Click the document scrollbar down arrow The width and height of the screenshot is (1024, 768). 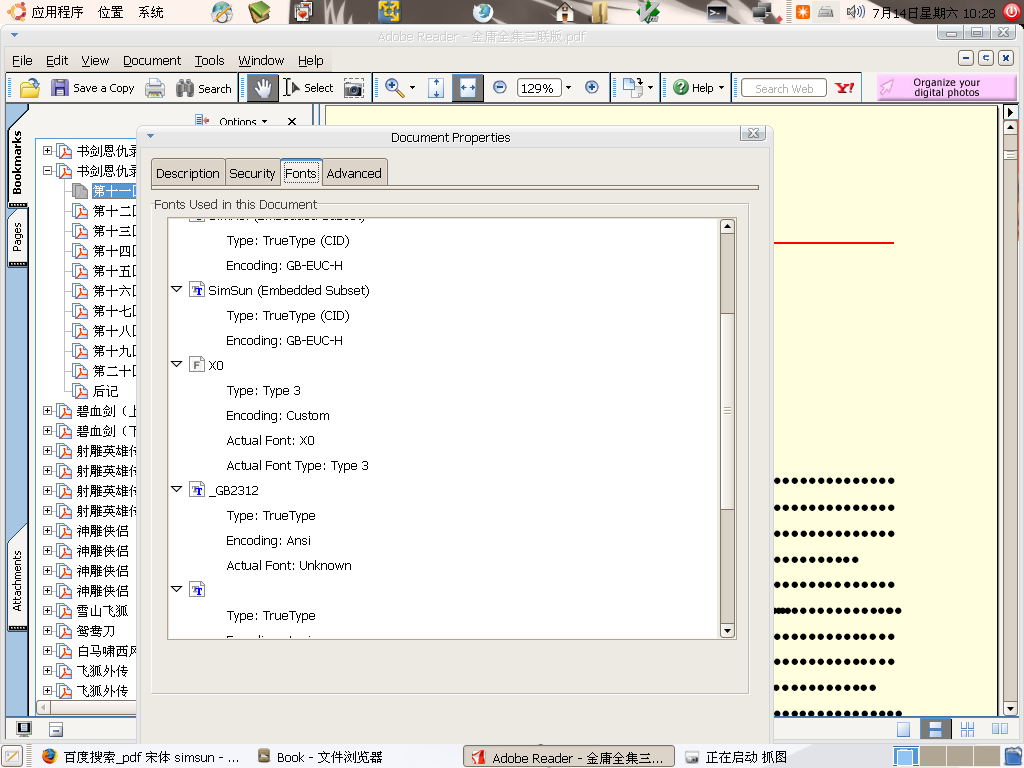(1010, 709)
